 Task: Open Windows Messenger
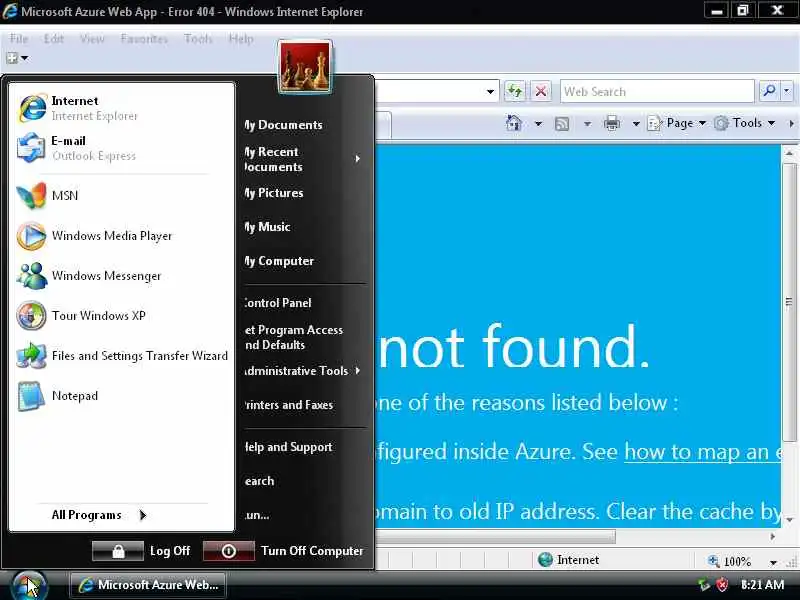(122, 276)
